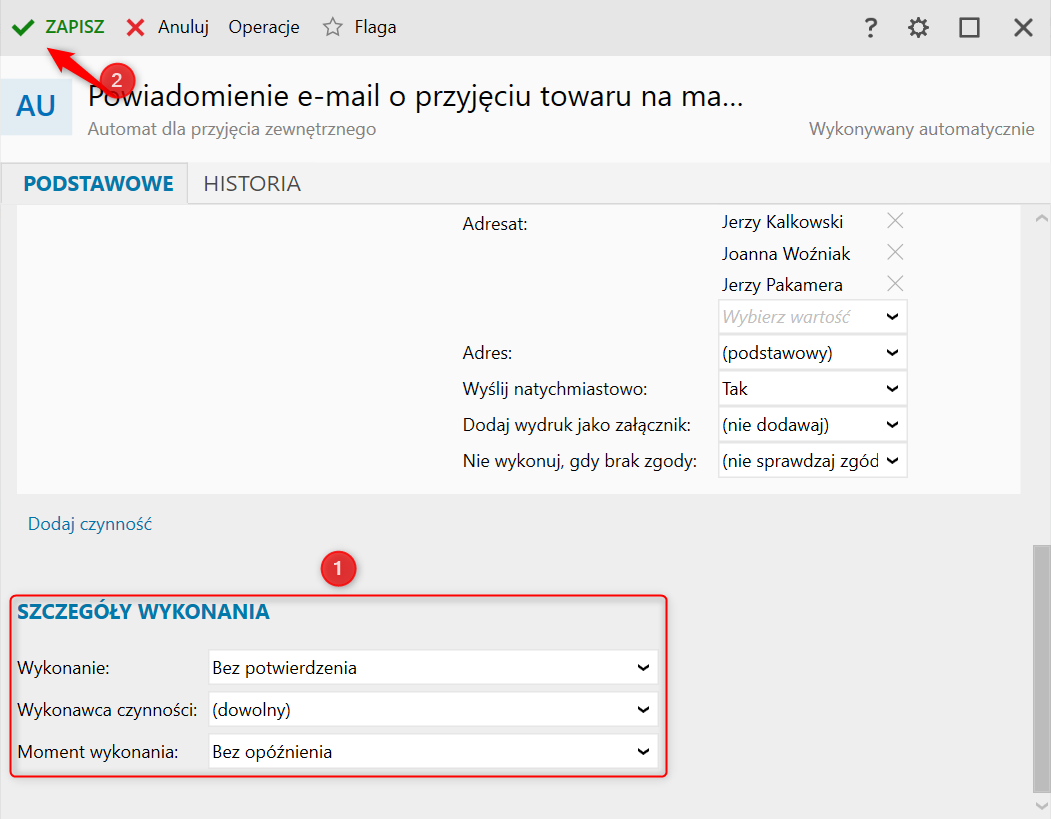Remove recipient Jerzy Pakamera
The height and width of the screenshot is (819, 1051).
[895, 284]
